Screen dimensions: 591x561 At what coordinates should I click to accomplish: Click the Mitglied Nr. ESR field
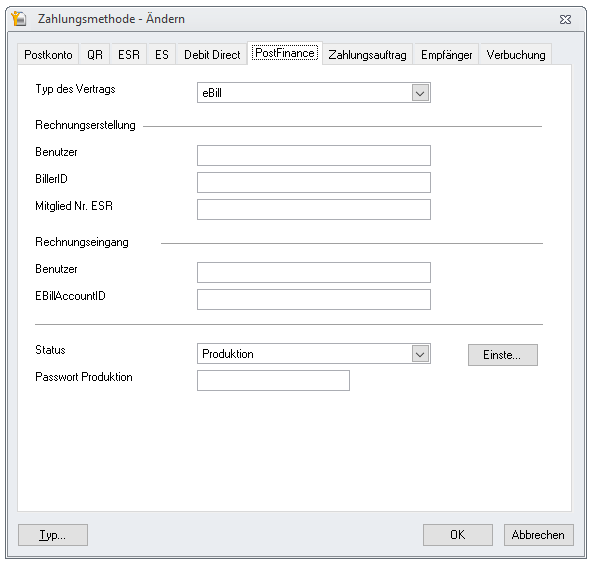point(314,210)
